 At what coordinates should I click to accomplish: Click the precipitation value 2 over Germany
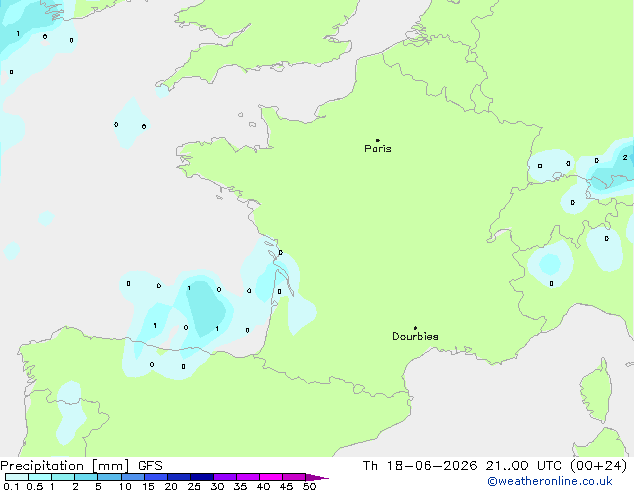625,158
